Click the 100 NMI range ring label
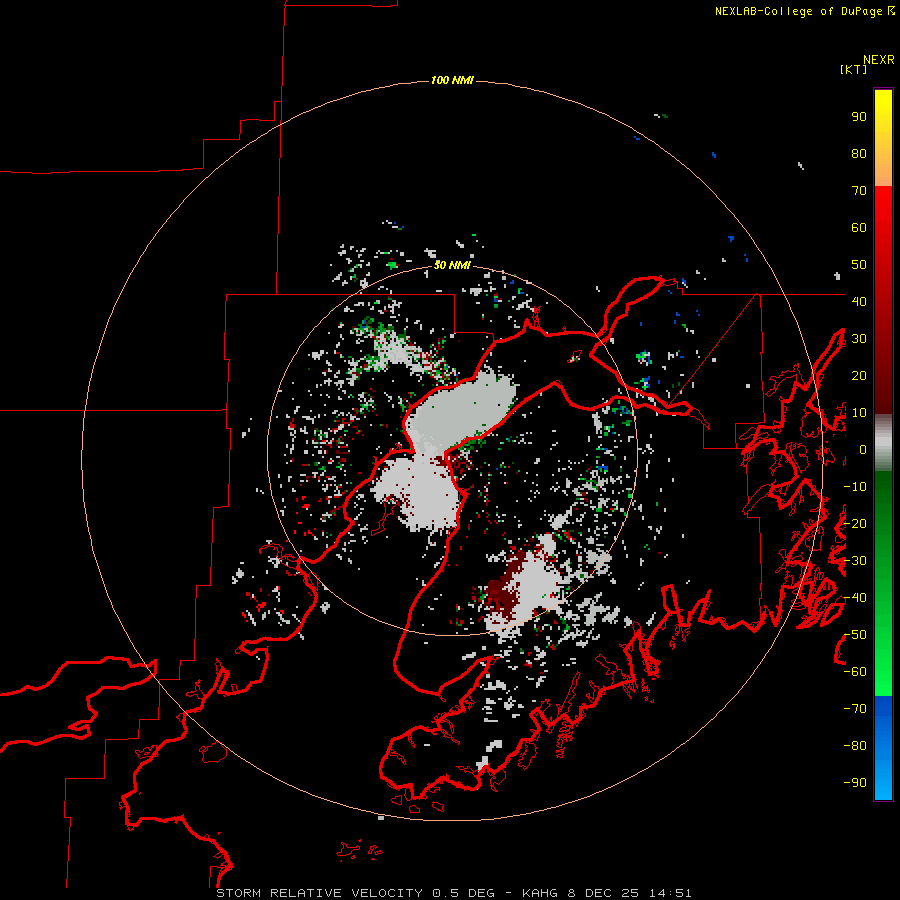 pyautogui.click(x=452, y=80)
